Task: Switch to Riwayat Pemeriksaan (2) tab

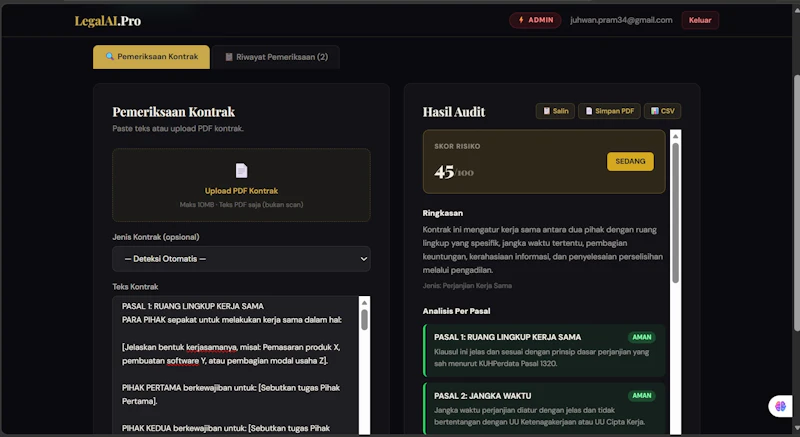Action: pos(276,57)
